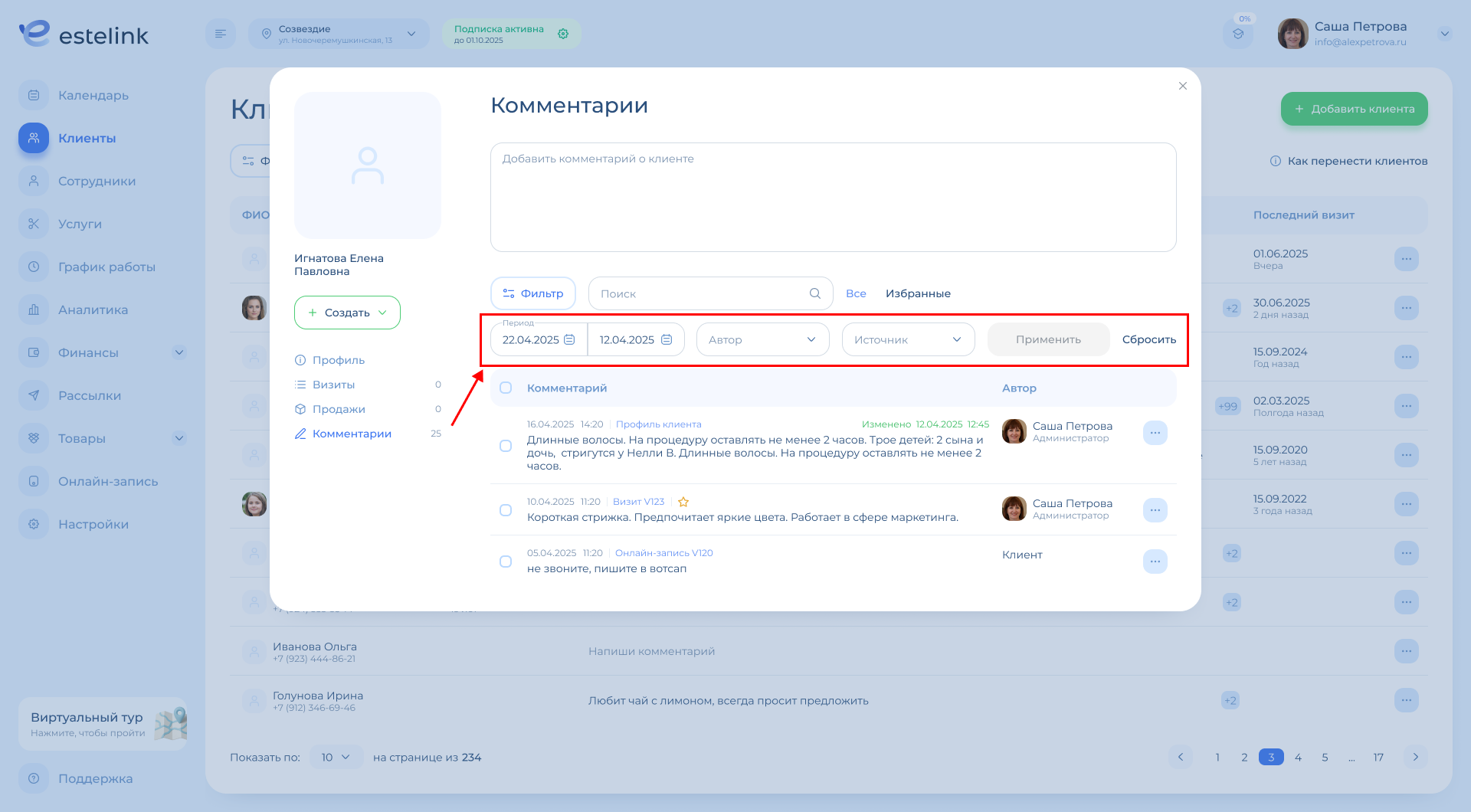The width and height of the screenshot is (1471, 812).
Task: Collapse the sidebar with the hamburger icon
Action: click(221, 34)
